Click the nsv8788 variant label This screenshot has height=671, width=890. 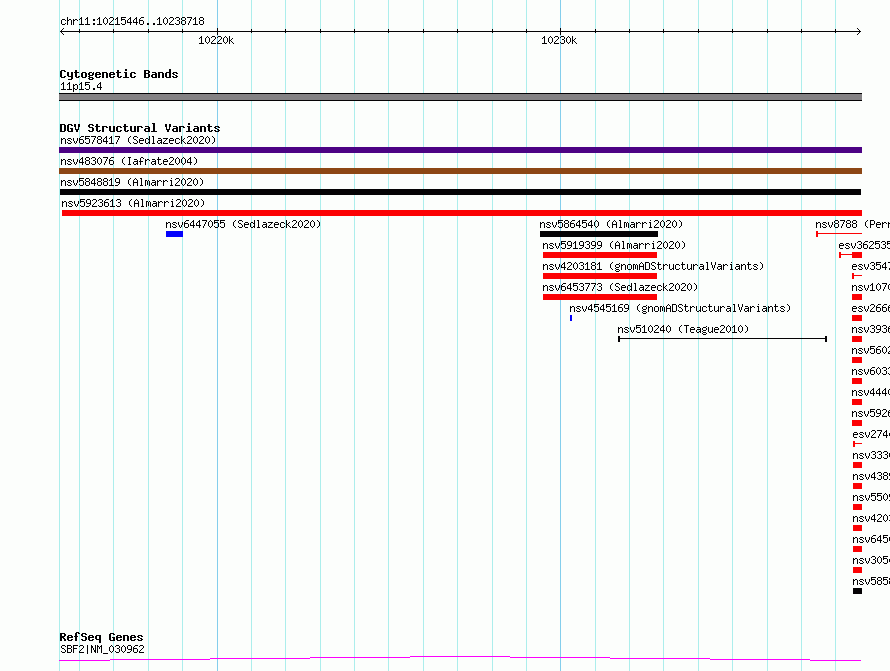(852, 224)
